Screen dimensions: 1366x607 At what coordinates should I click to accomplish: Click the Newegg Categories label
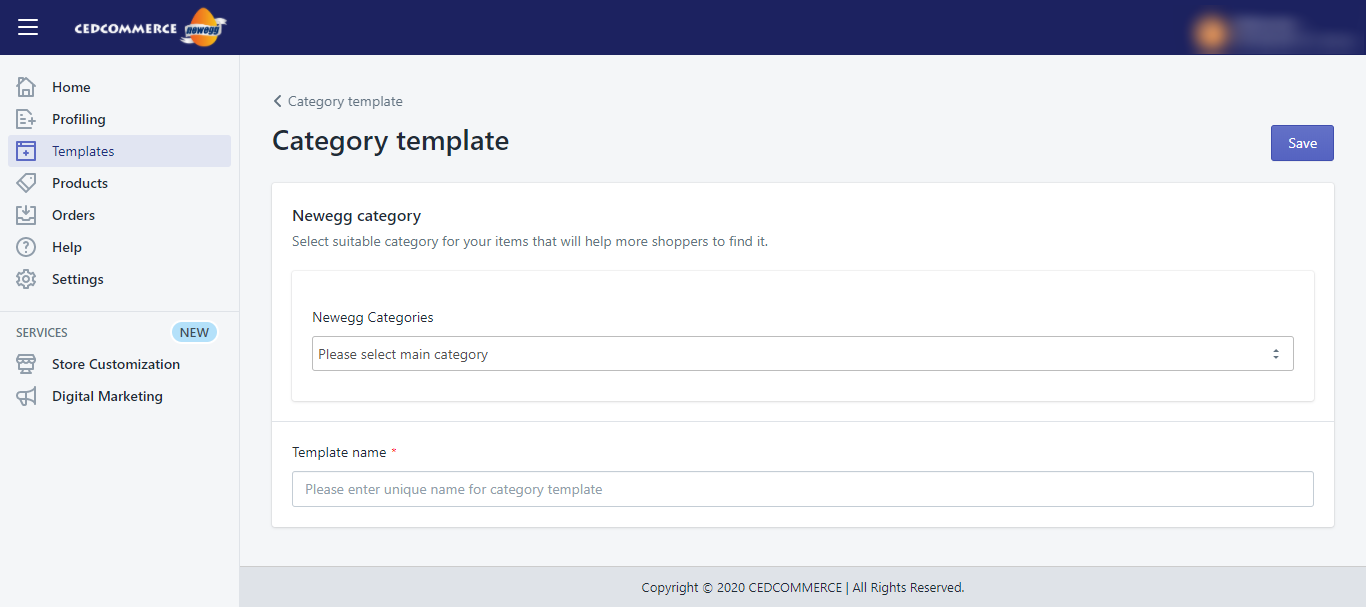point(373,317)
